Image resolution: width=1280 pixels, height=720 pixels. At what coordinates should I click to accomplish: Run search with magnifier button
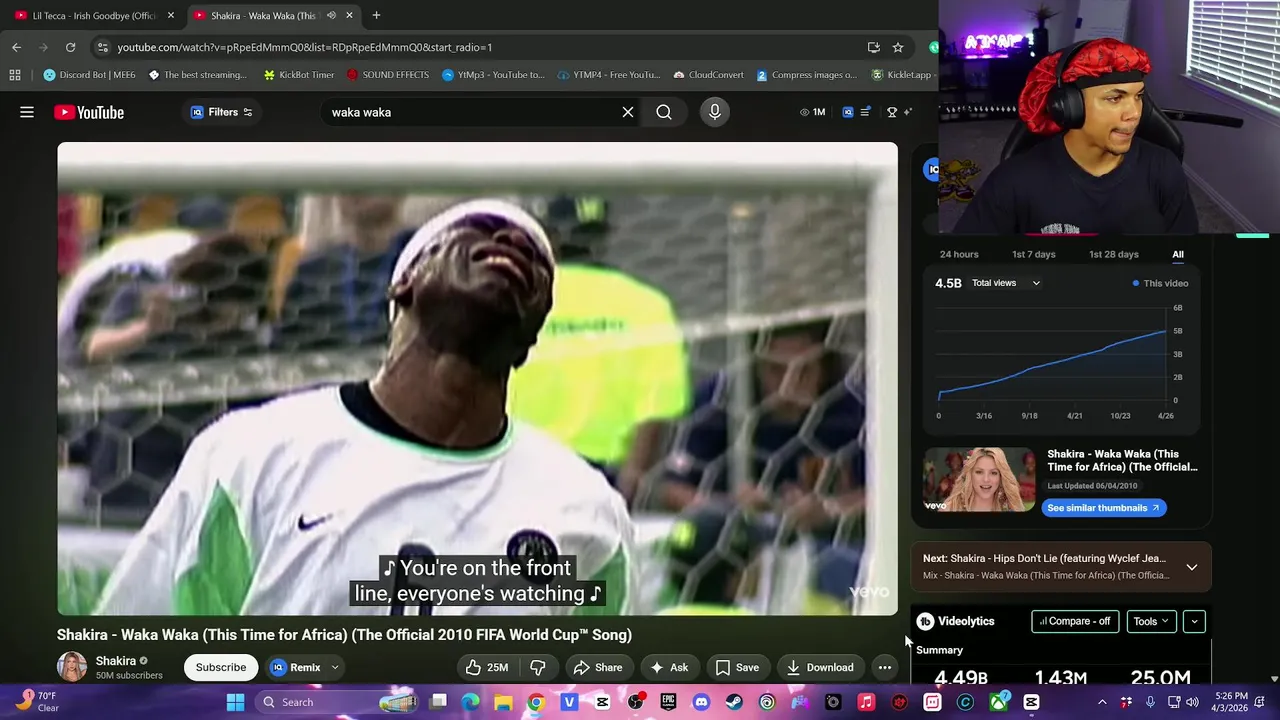(664, 112)
